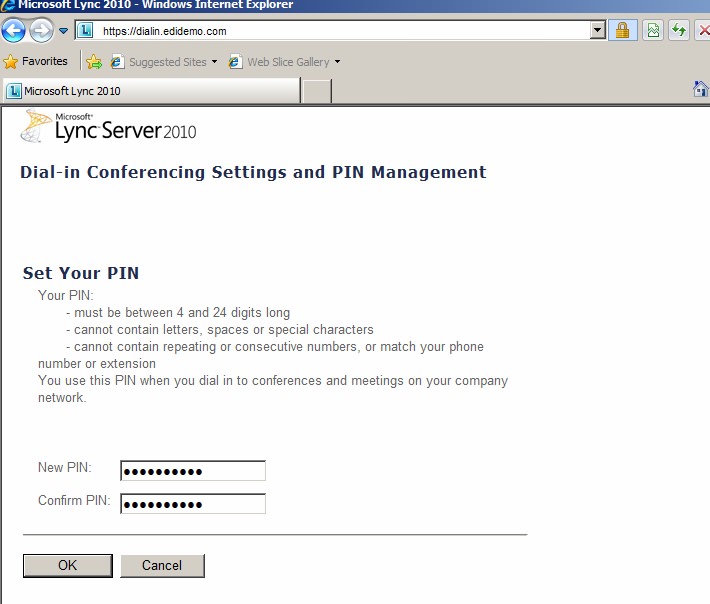Click the Lync site icon in address bar
This screenshot has height=604, width=710.
coord(85,31)
